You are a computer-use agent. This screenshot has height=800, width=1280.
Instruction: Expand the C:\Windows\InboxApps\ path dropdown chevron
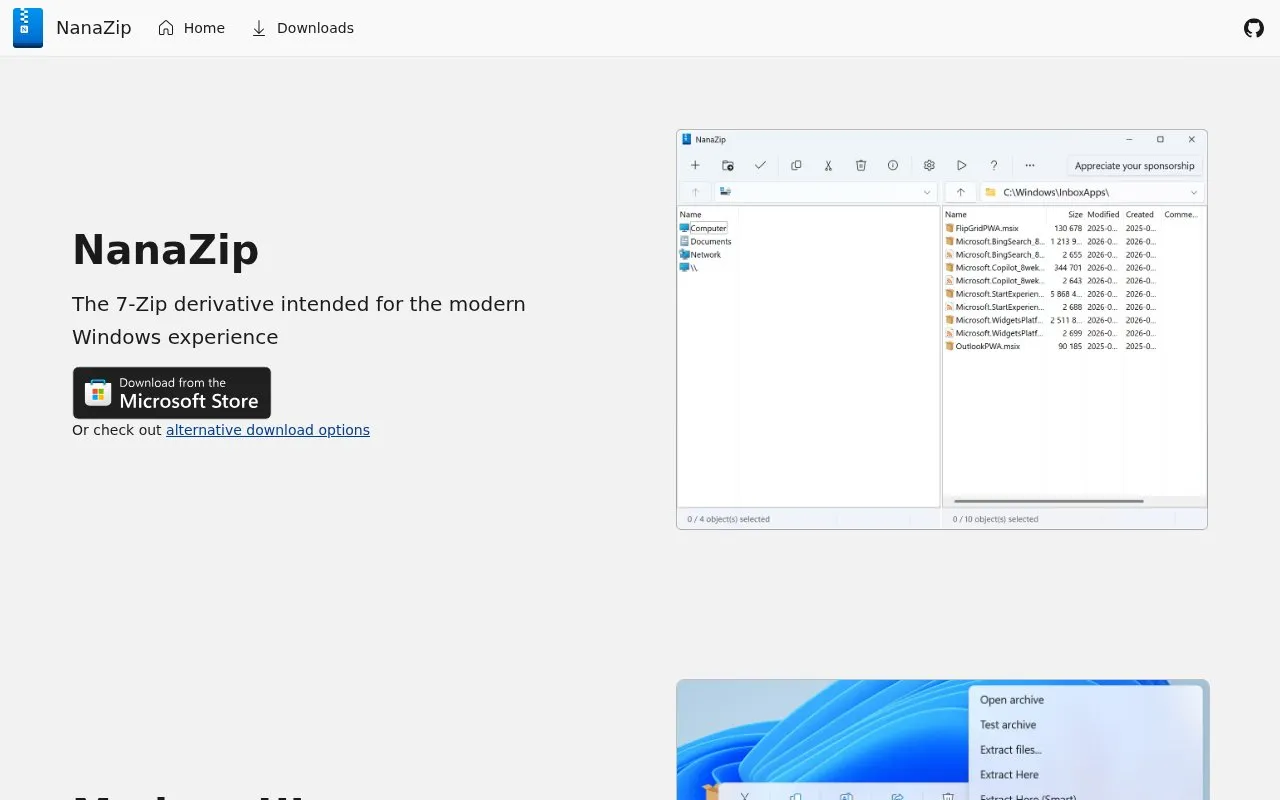click(1193, 192)
